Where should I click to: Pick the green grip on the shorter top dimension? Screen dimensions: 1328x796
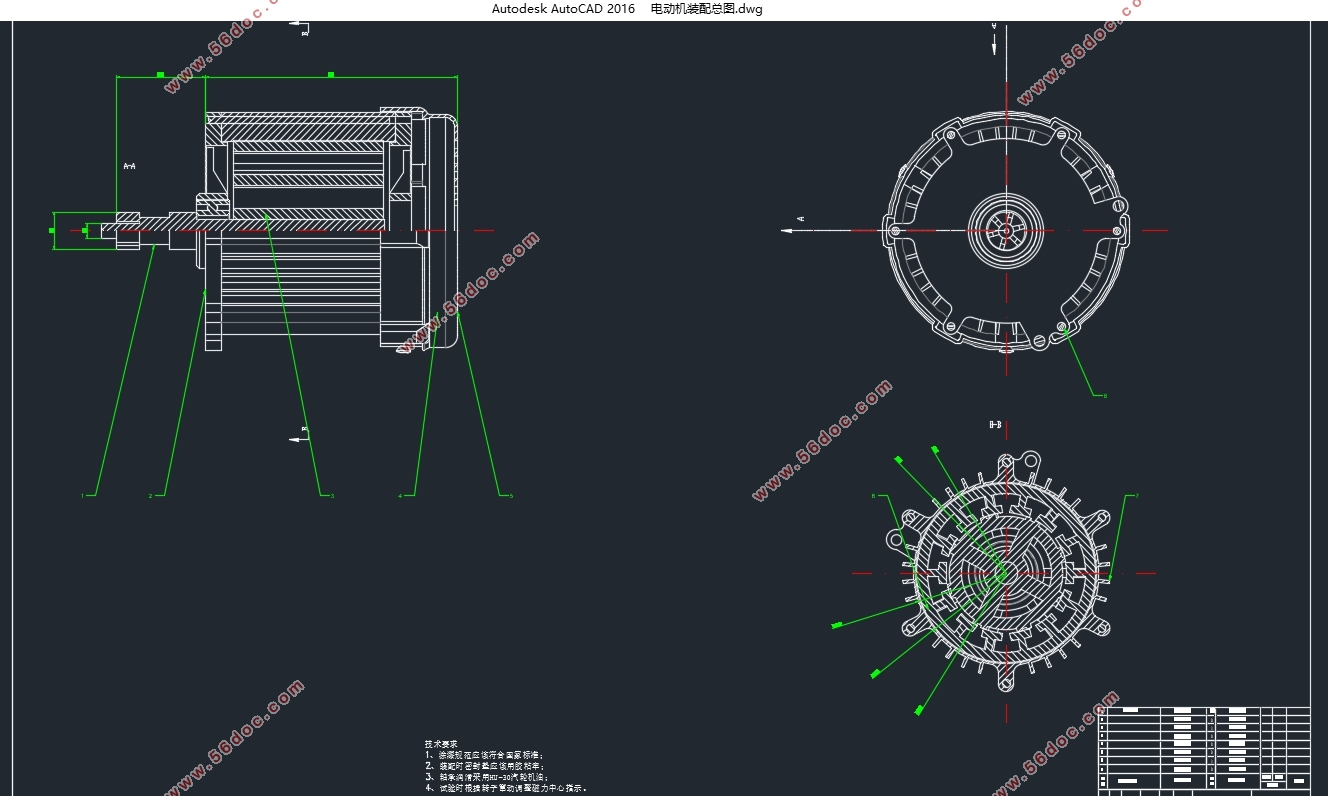pyautogui.click(x=160, y=74)
